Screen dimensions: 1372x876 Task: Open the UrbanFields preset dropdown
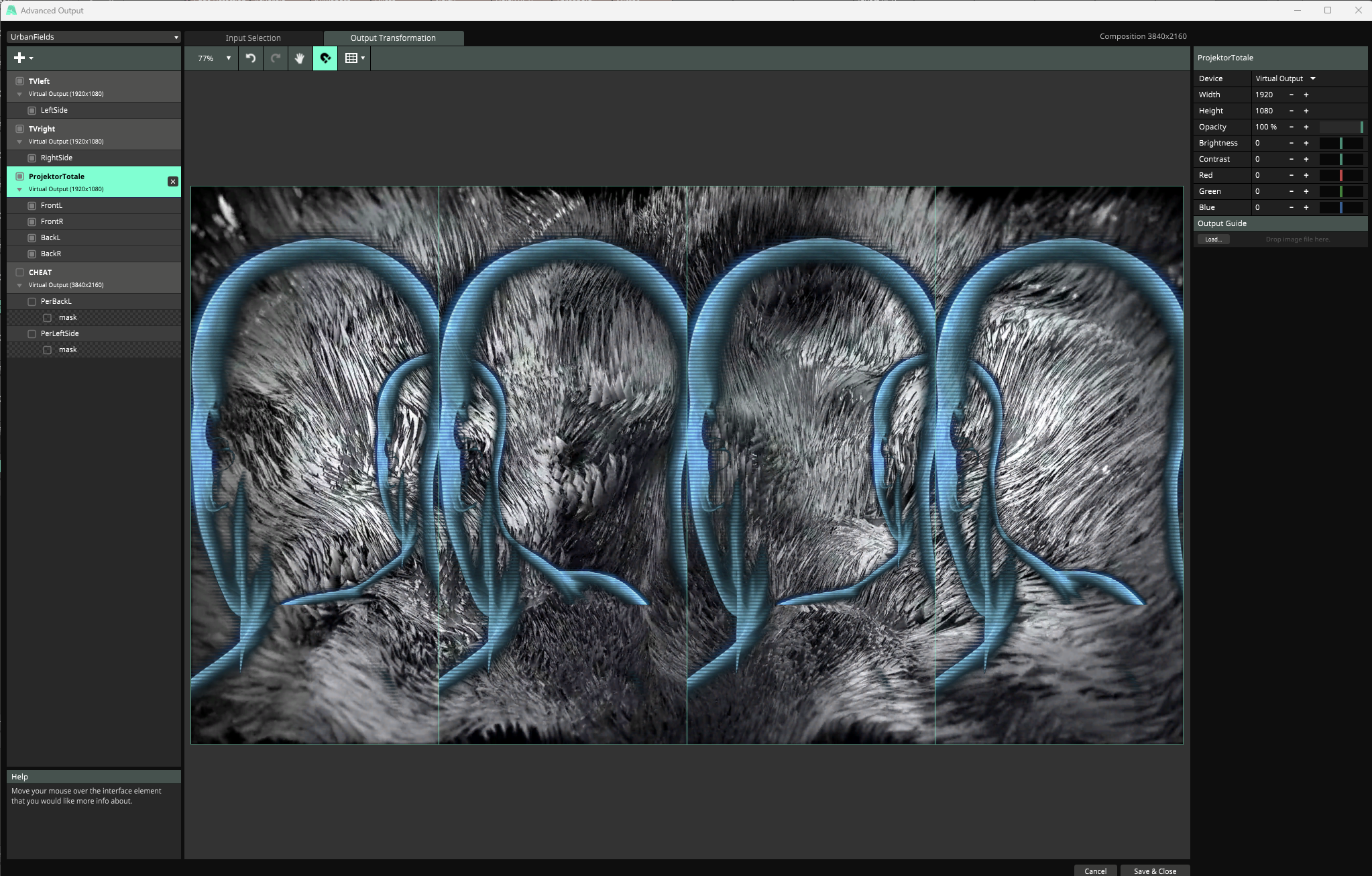[93, 37]
